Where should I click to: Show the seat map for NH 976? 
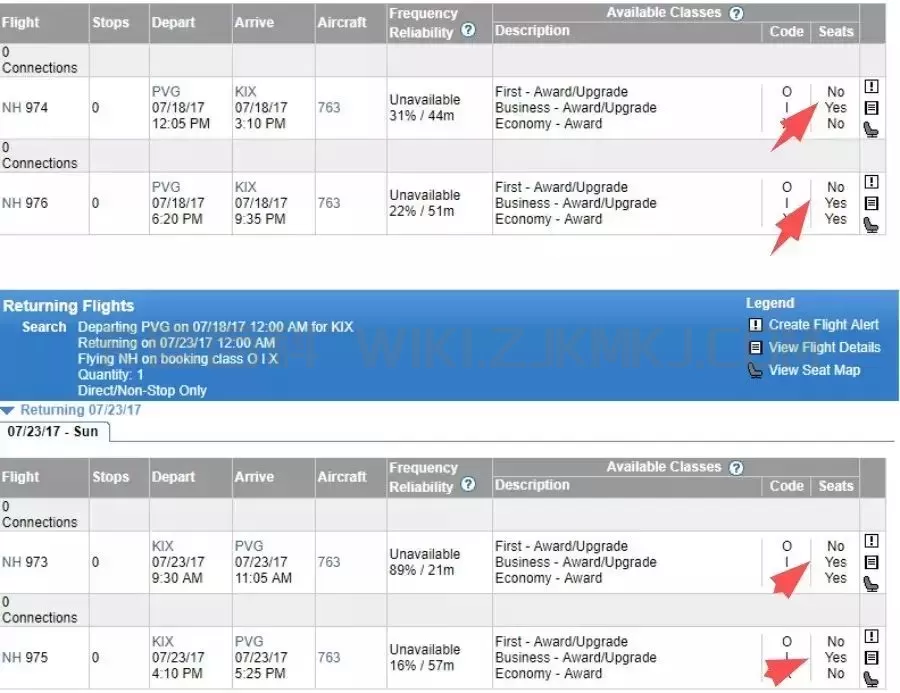[871, 224]
